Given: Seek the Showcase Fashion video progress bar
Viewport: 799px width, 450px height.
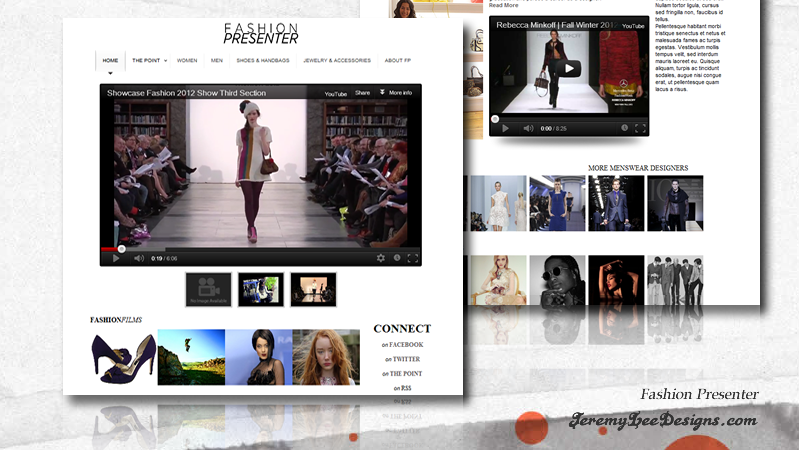Looking at the screenshot, I should [x=260, y=249].
